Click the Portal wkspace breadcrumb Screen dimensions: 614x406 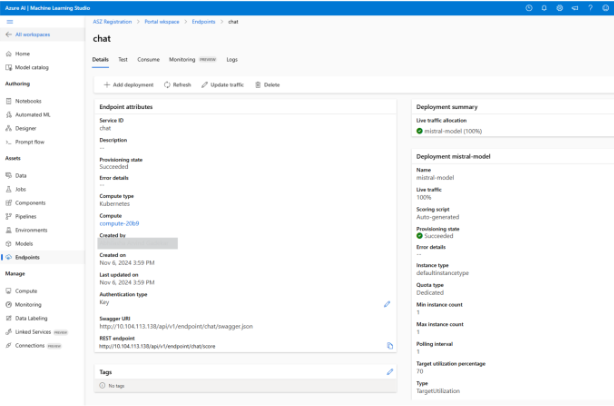point(162,22)
